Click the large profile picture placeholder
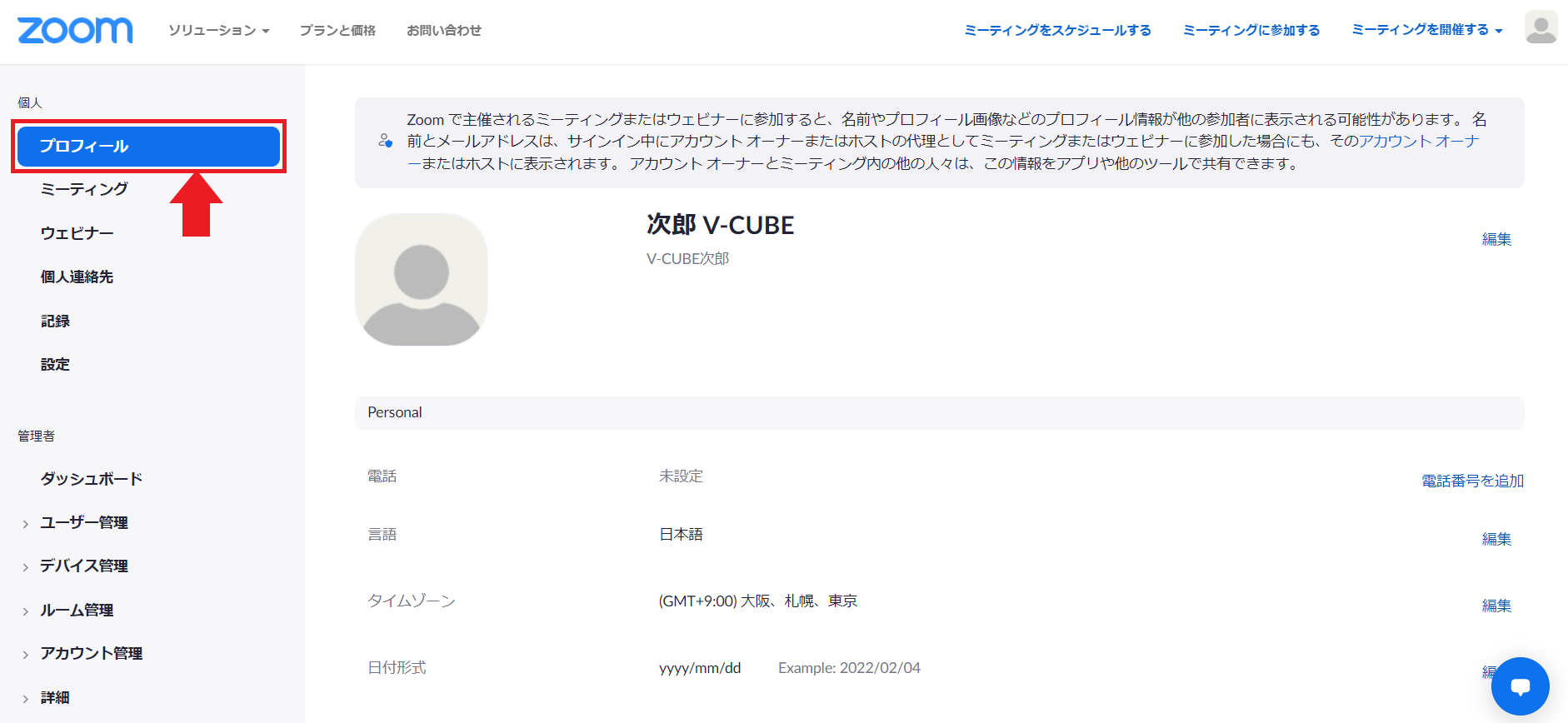The image size is (1568, 723). pyautogui.click(x=422, y=280)
